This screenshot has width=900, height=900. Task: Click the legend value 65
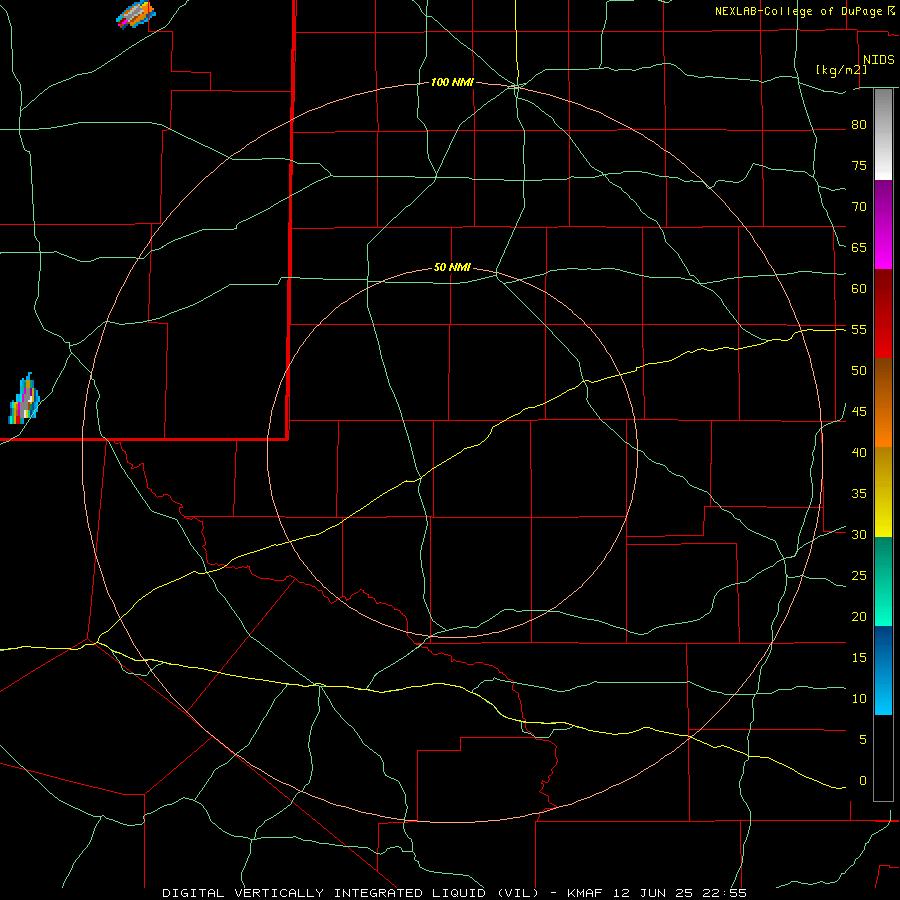[x=859, y=248]
